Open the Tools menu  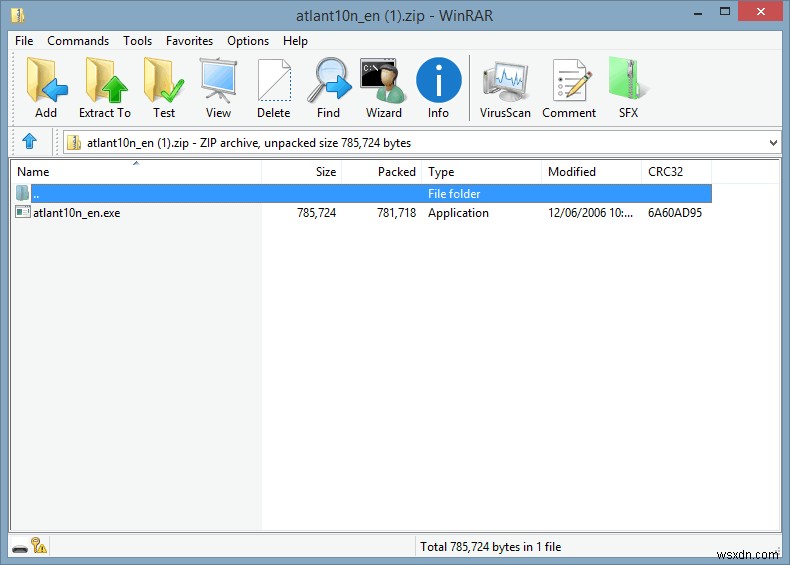click(138, 41)
